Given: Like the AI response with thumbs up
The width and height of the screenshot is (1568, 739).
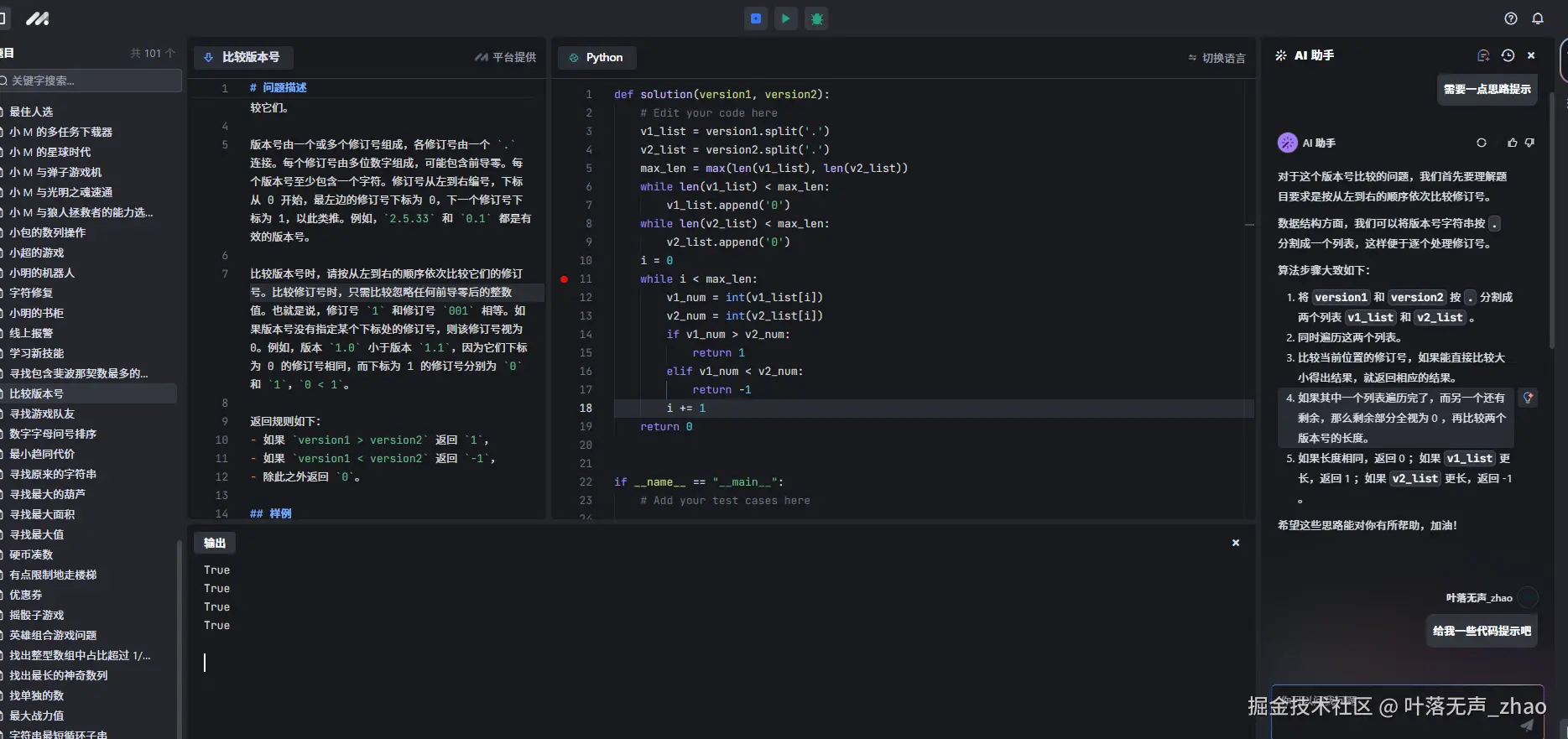Looking at the screenshot, I should (x=1512, y=143).
